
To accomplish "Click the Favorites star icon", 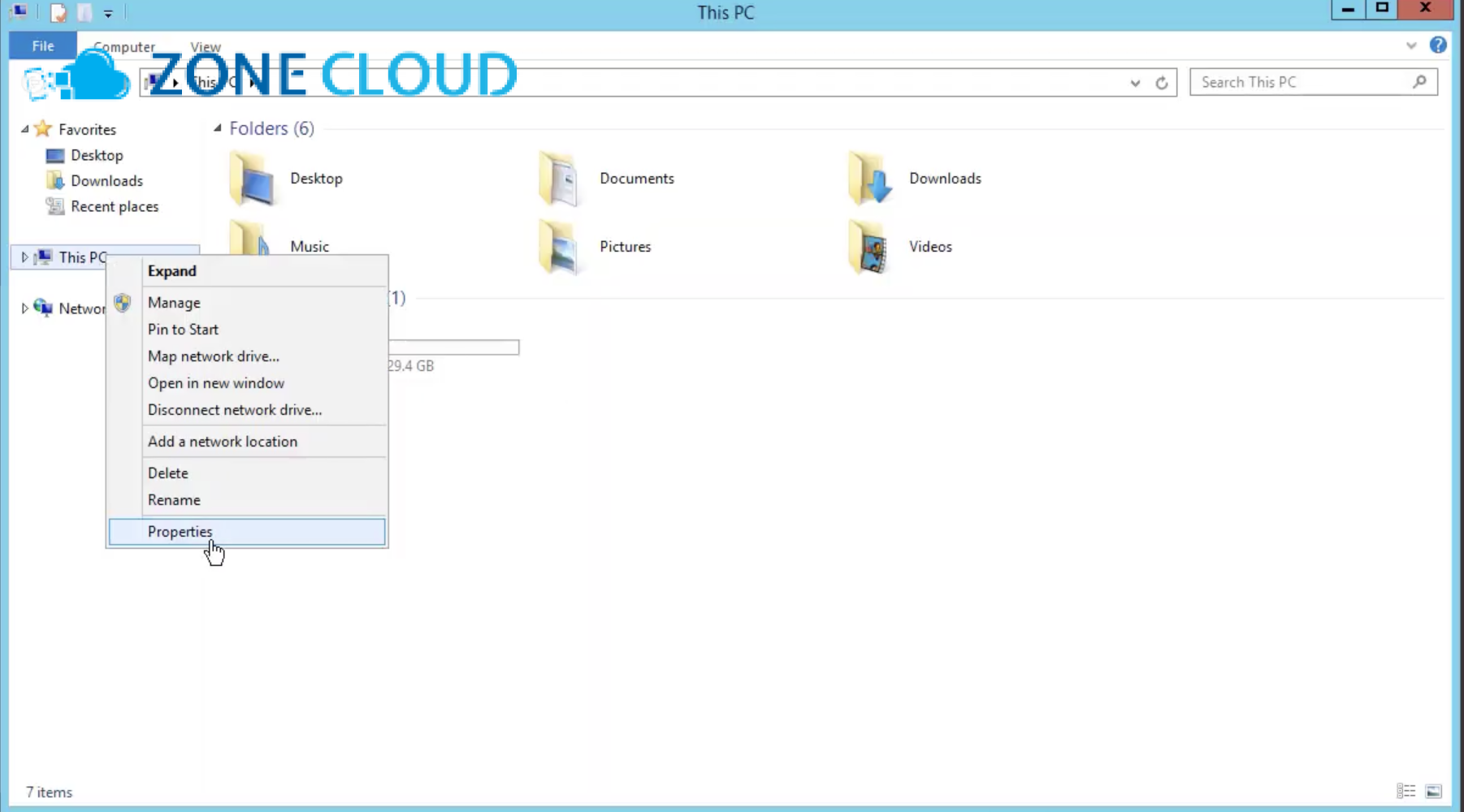I will point(44,129).
